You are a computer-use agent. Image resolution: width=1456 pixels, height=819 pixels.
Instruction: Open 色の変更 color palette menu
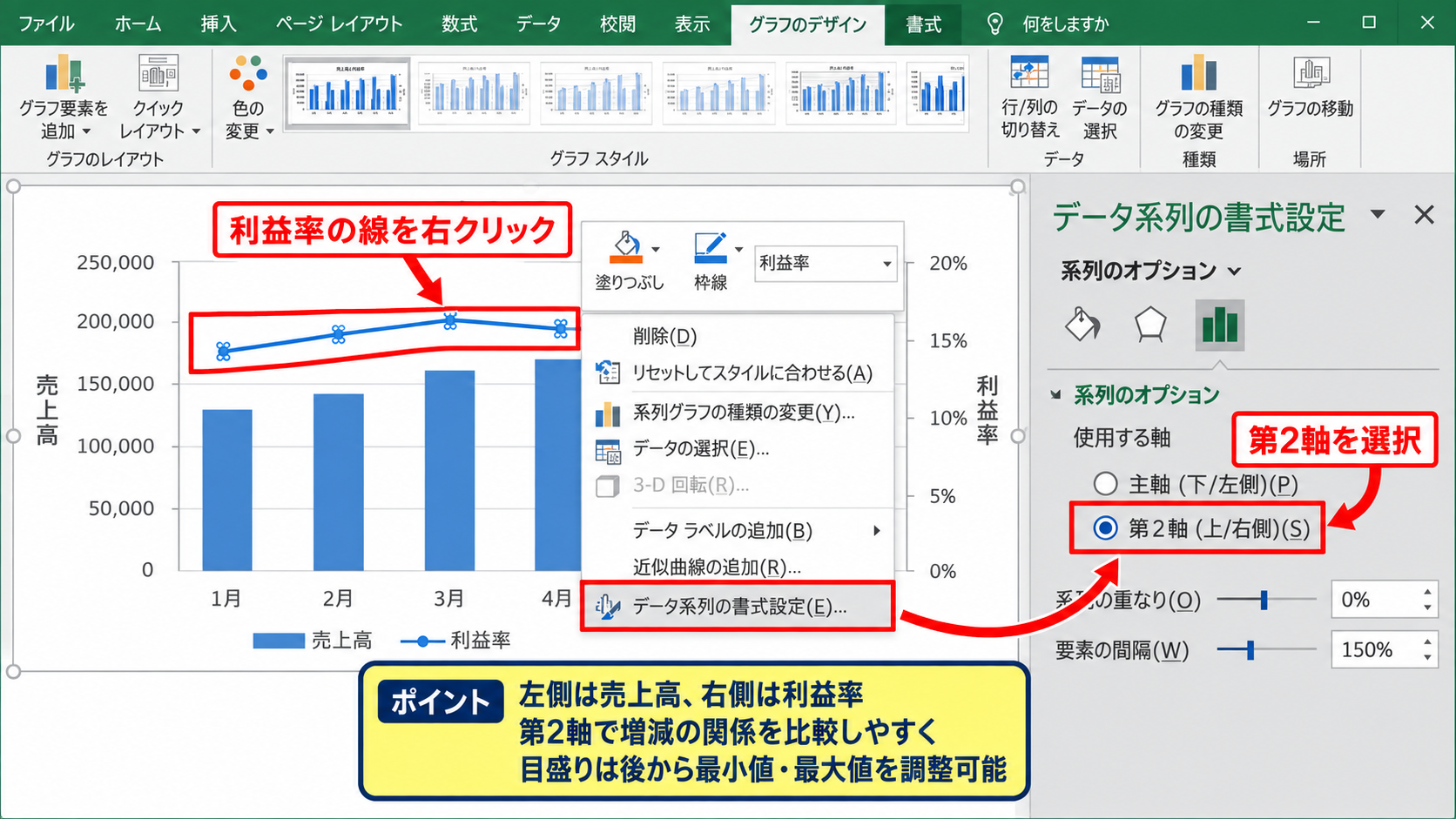[248, 96]
